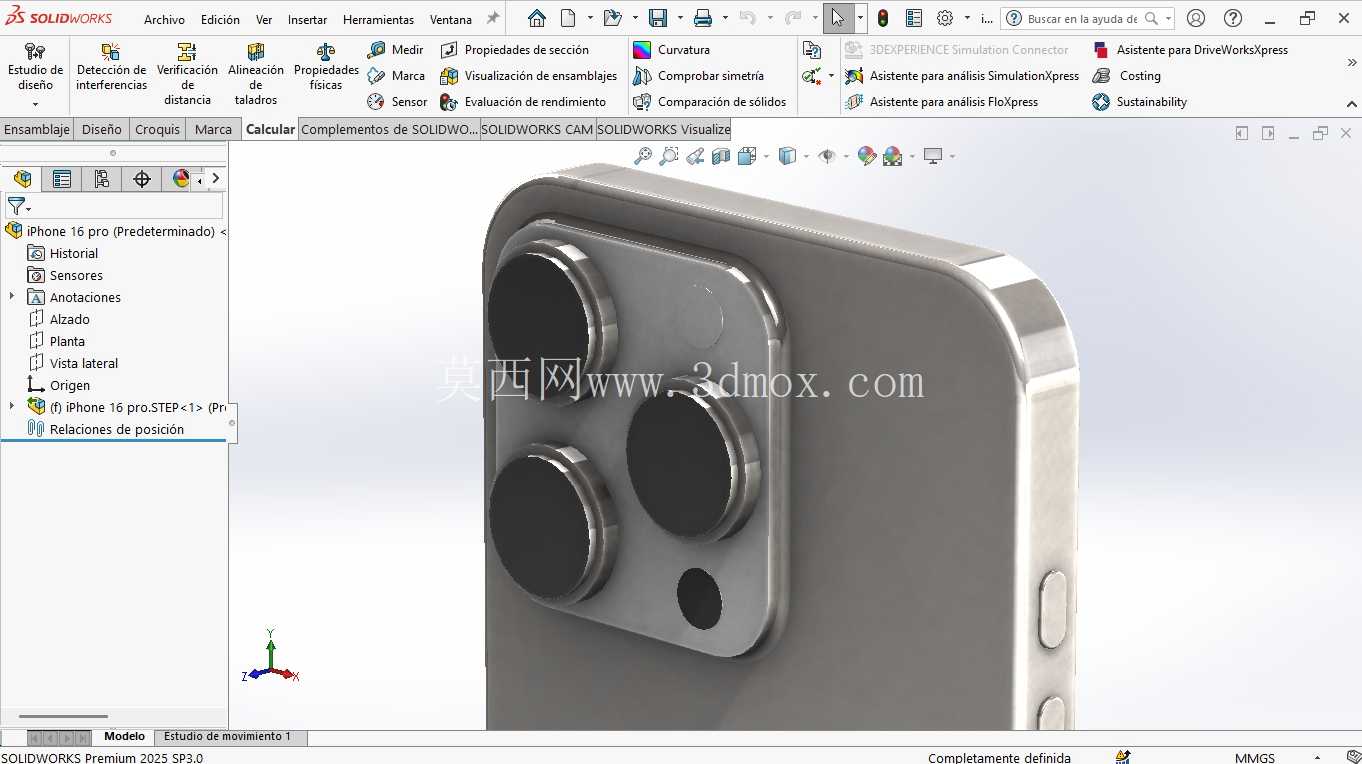Click the Rebuild traffic light icon
Viewport: 1362px width, 764px height.
point(883,18)
